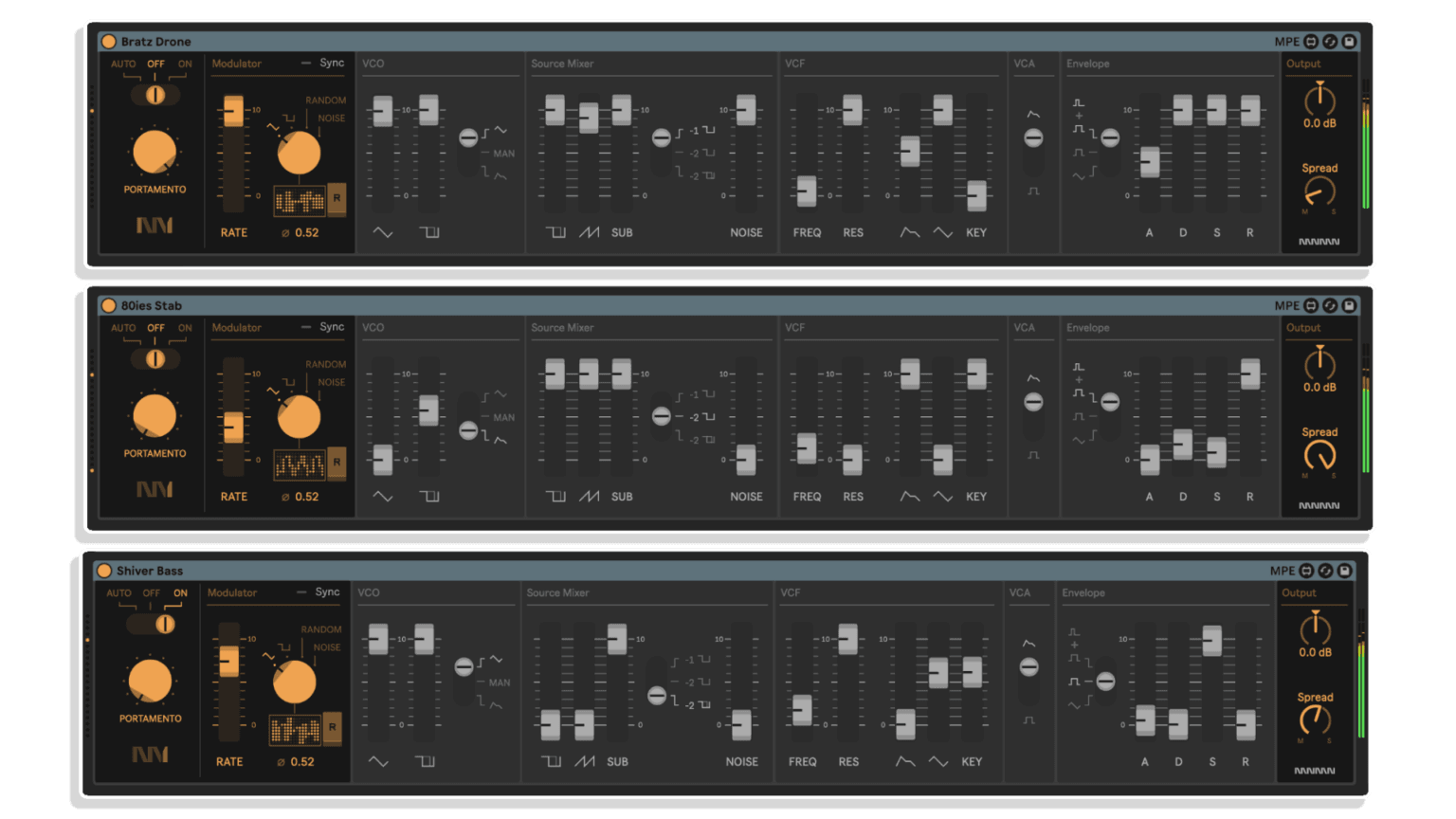Image resolution: width=1456 pixels, height=819 pixels.
Task: Click the sub oscillator octave switch in Shiver Bass
Action: (x=657, y=696)
